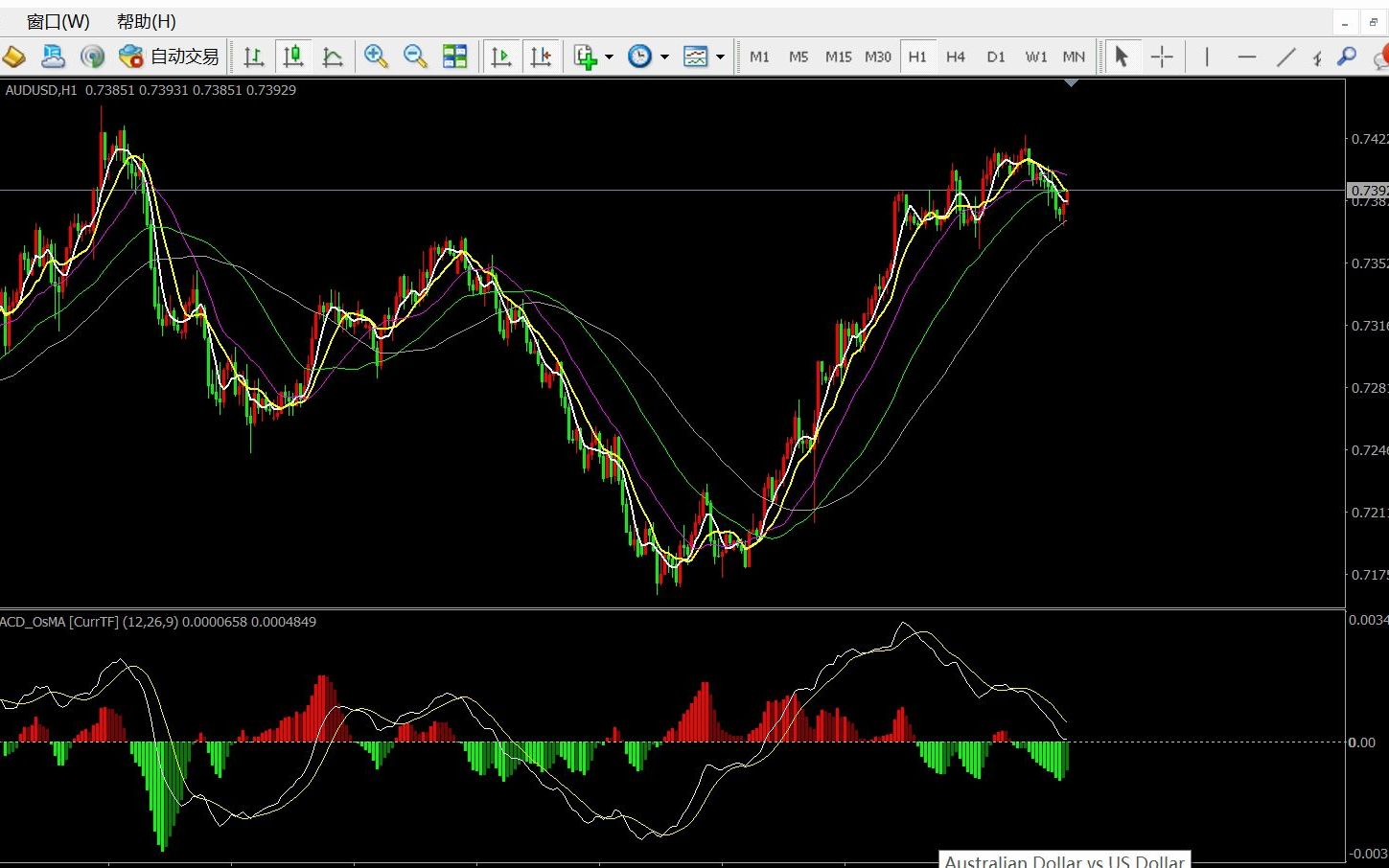Screen dimensions: 1389x868
Task: Select the M15 timeframe
Action: tap(839, 57)
